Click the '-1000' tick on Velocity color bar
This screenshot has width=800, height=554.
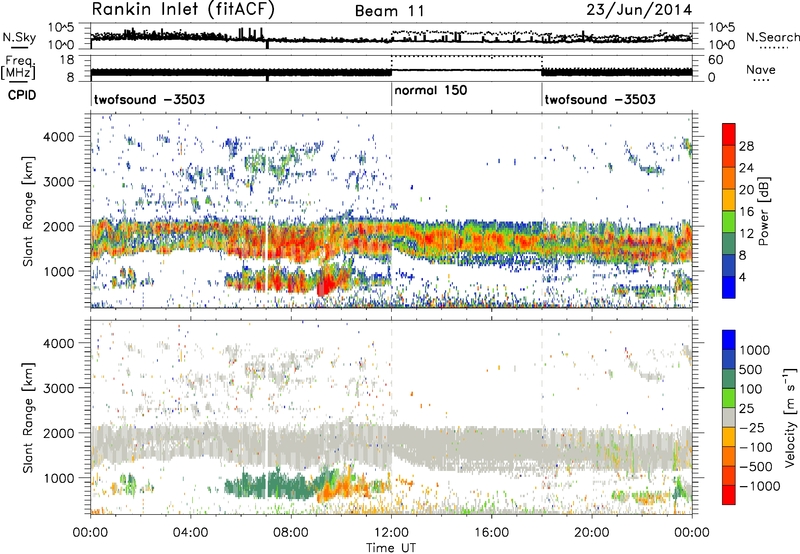click(760, 486)
